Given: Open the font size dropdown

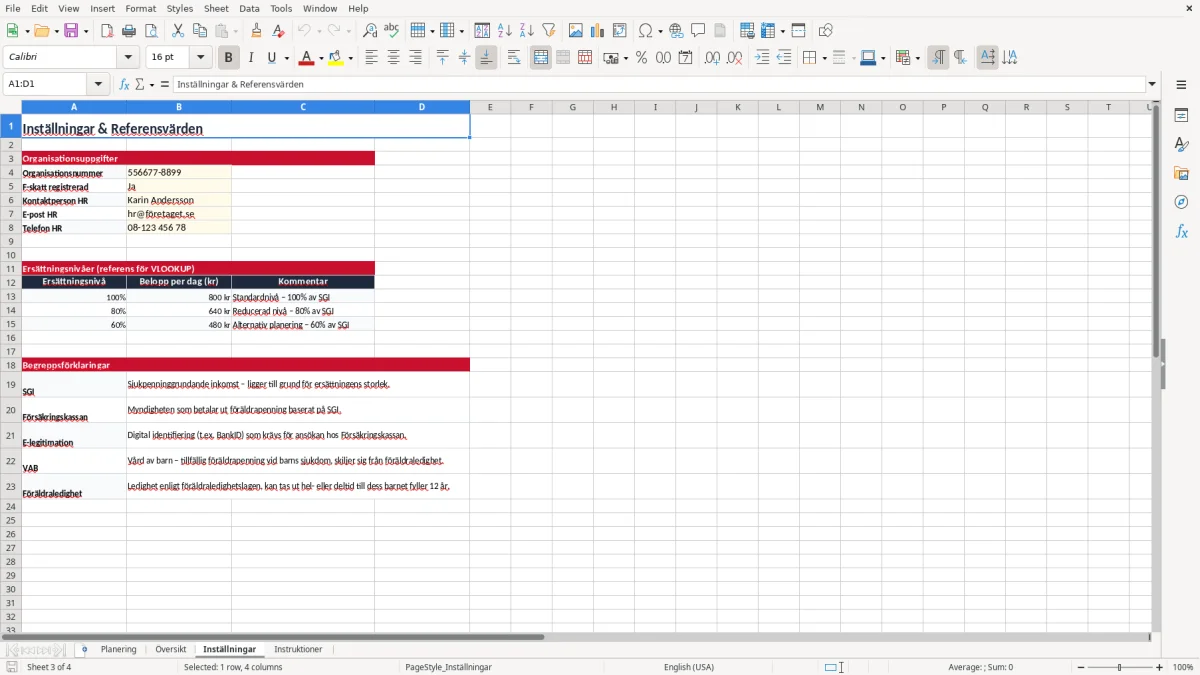Looking at the screenshot, I should point(201,58).
